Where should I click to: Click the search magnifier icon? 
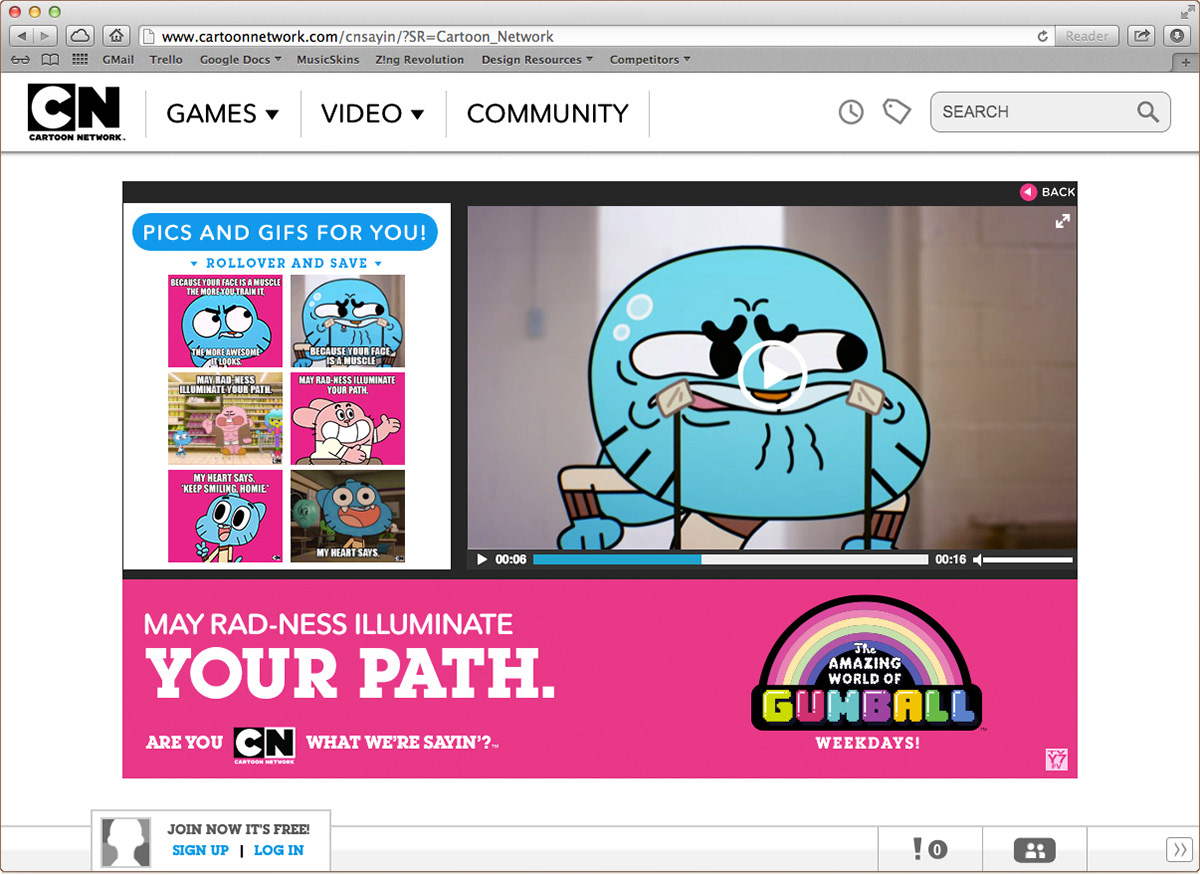point(1147,112)
